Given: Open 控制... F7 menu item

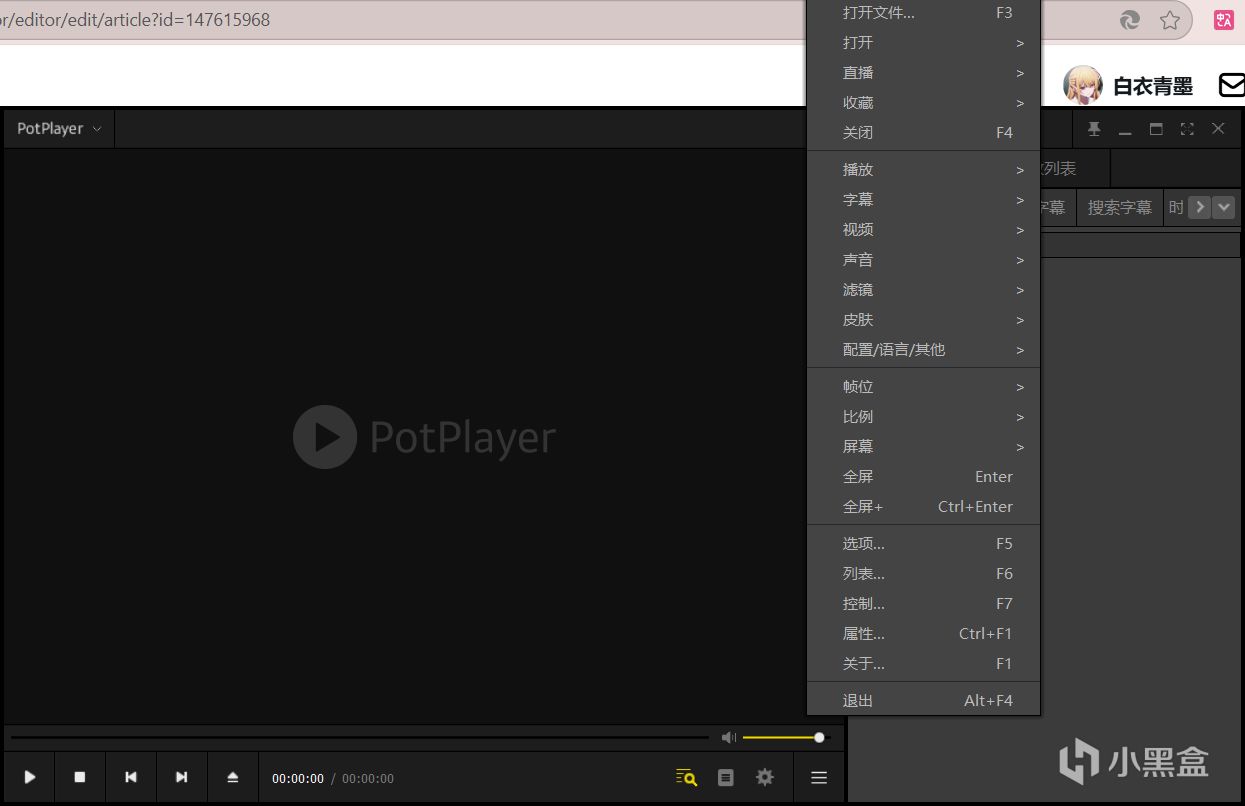Looking at the screenshot, I should click(x=924, y=604).
